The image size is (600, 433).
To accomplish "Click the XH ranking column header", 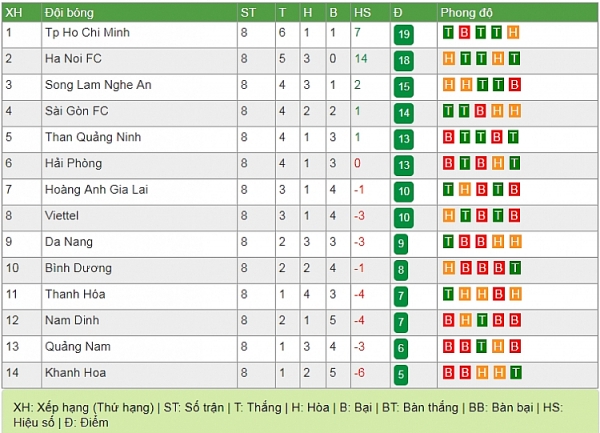I will (x=14, y=12).
